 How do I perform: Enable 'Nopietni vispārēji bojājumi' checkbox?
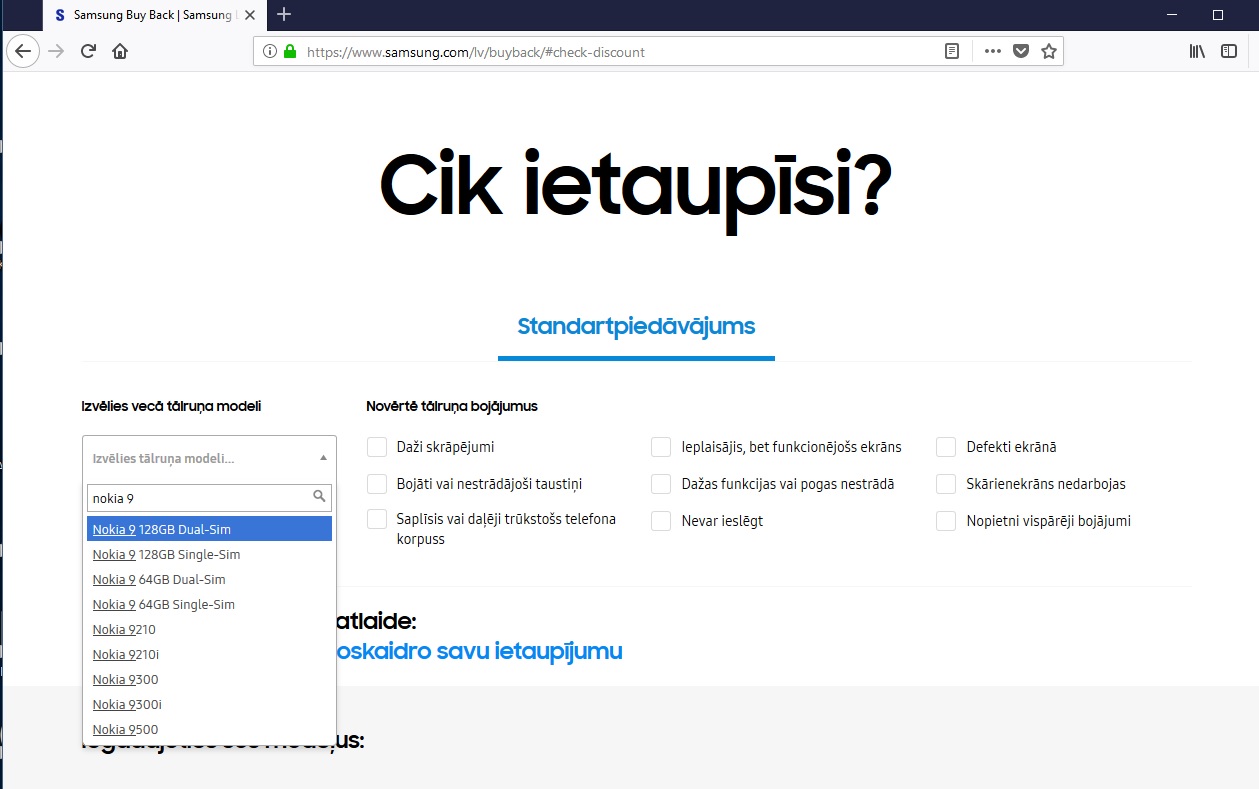click(x=946, y=521)
